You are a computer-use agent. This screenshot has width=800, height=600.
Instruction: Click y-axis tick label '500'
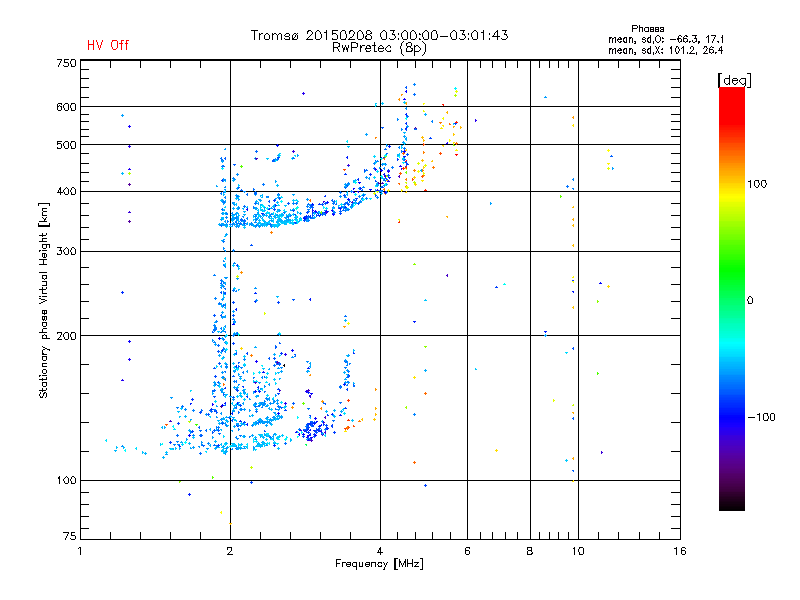coord(66,145)
